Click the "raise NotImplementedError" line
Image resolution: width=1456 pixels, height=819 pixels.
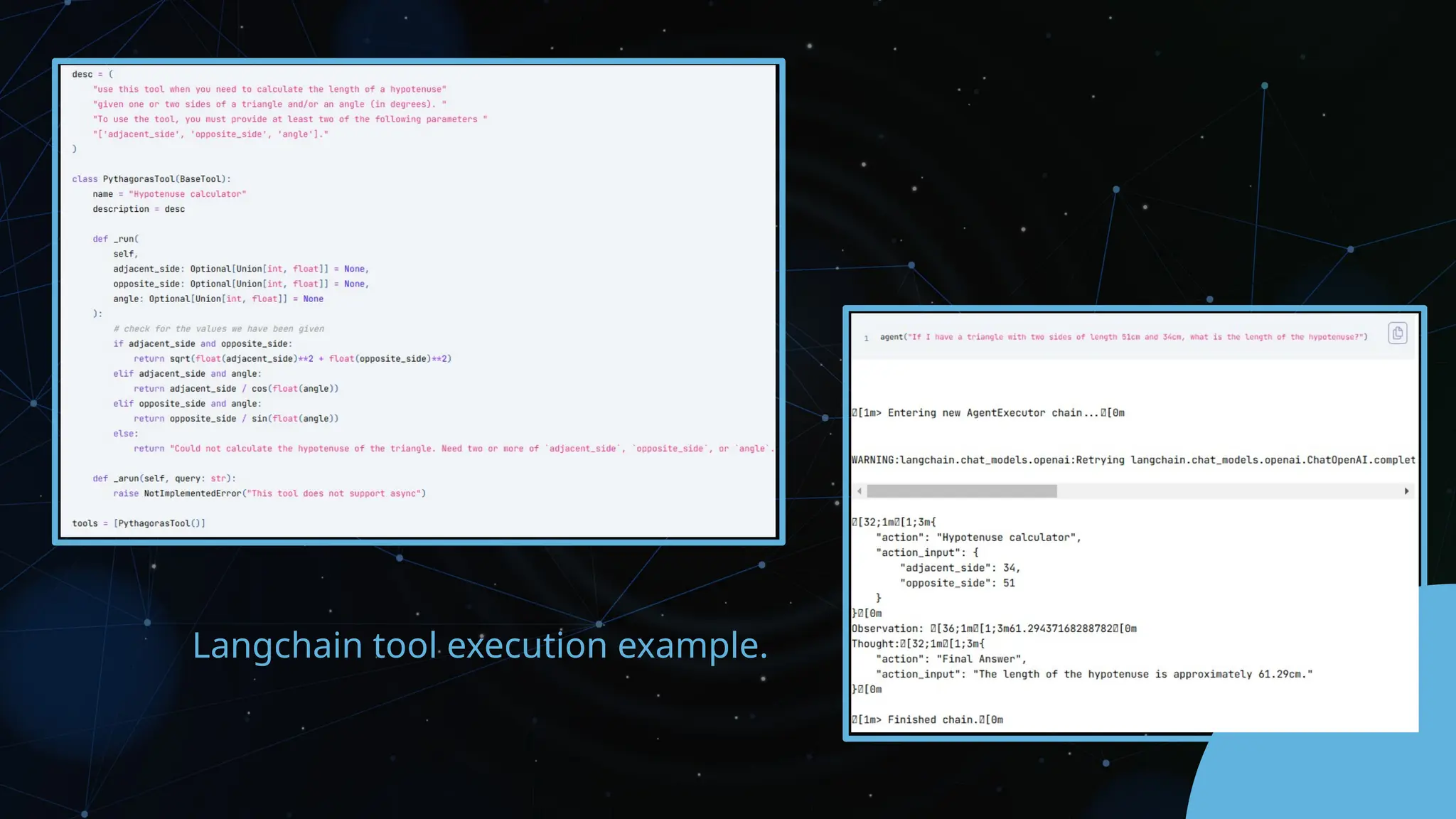click(269, 493)
